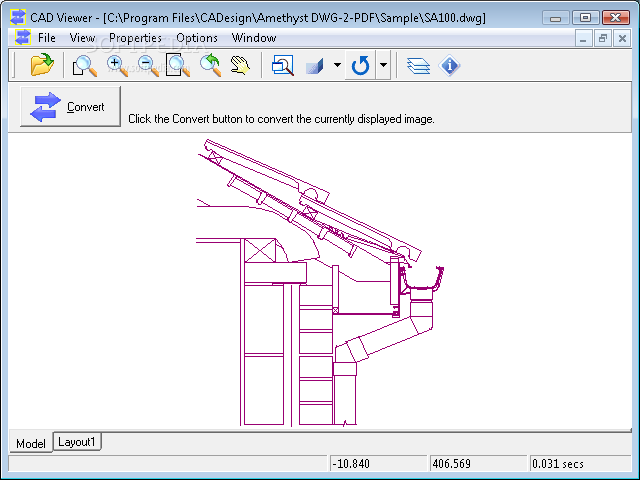Click the roof detail drawing in canvas
Screen dimensions: 640x480
coord(320,282)
